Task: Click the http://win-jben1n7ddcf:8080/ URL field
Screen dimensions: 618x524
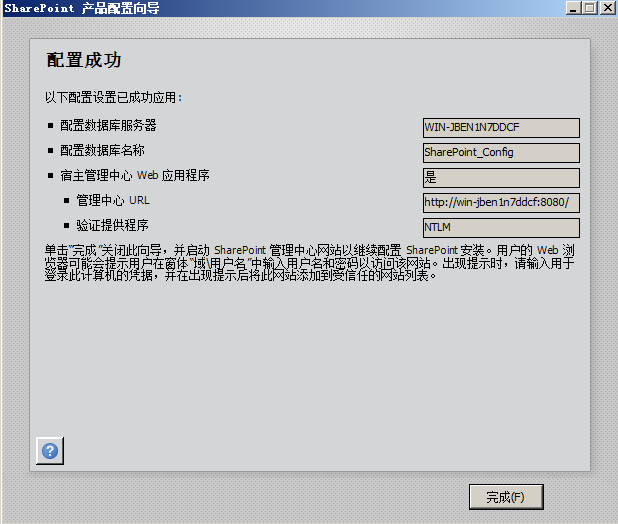Action: tap(501, 203)
